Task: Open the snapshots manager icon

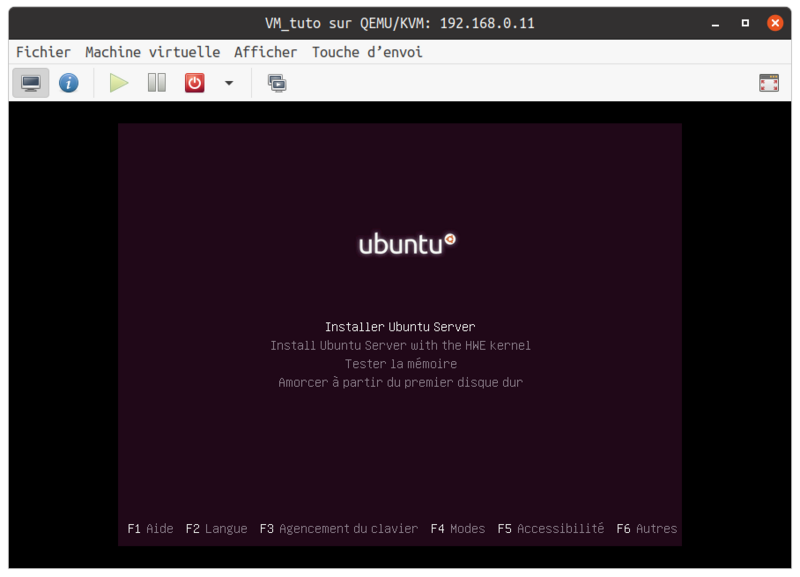Action: point(277,83)
